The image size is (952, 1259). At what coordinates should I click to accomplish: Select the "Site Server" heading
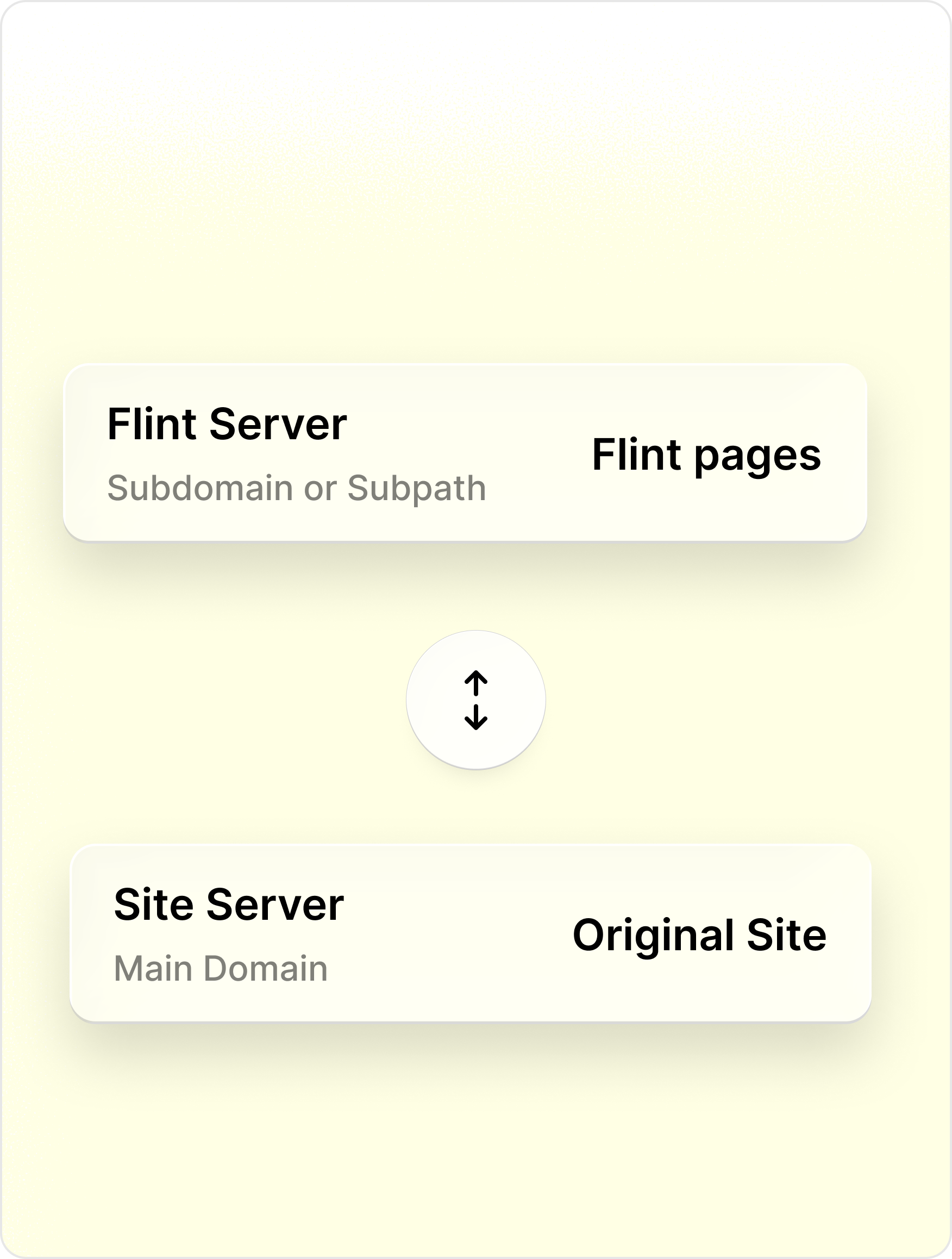(229, 905)
